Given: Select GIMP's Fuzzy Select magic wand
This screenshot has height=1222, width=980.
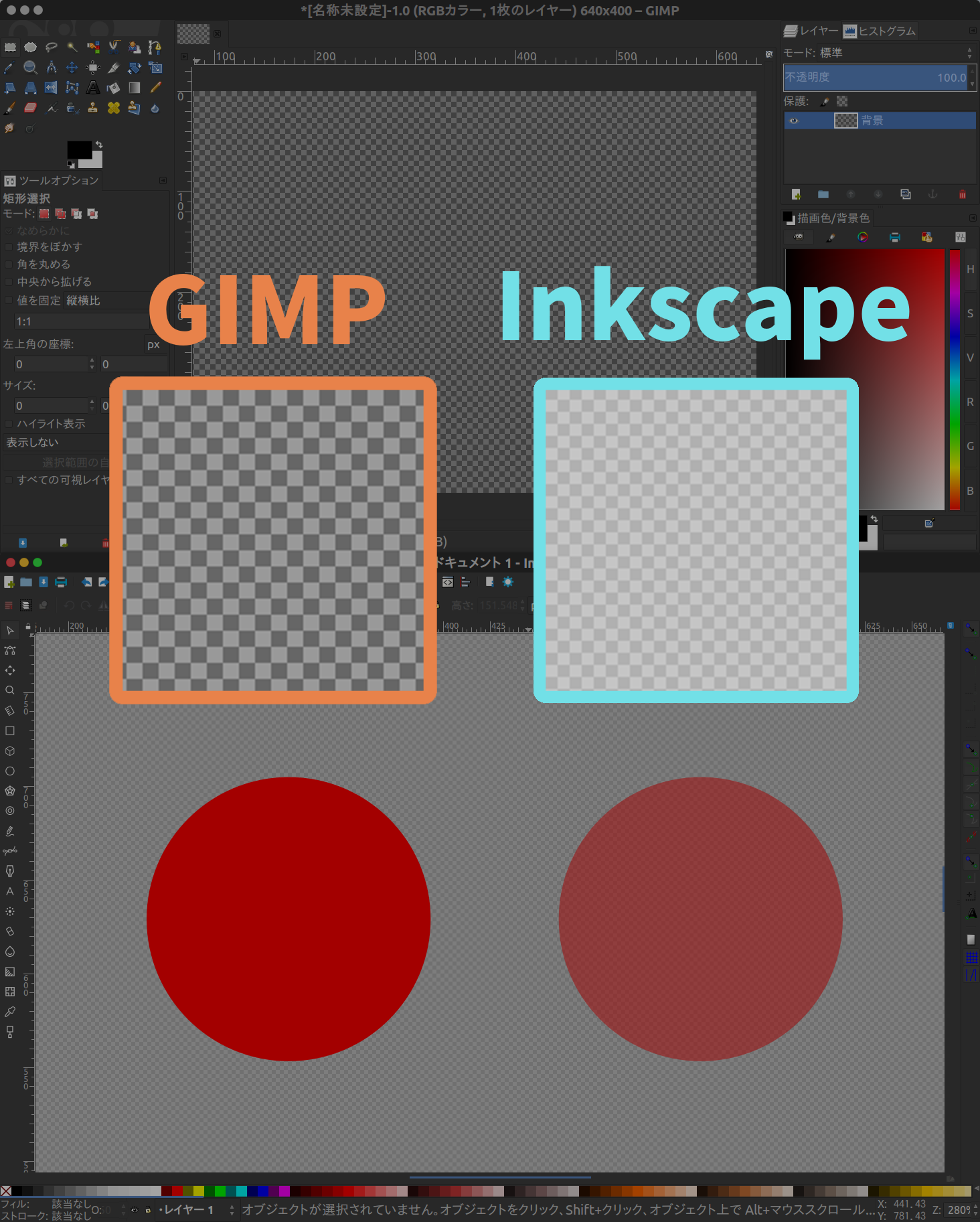Looking at the screenshot, I should click(x=72, y=47).
